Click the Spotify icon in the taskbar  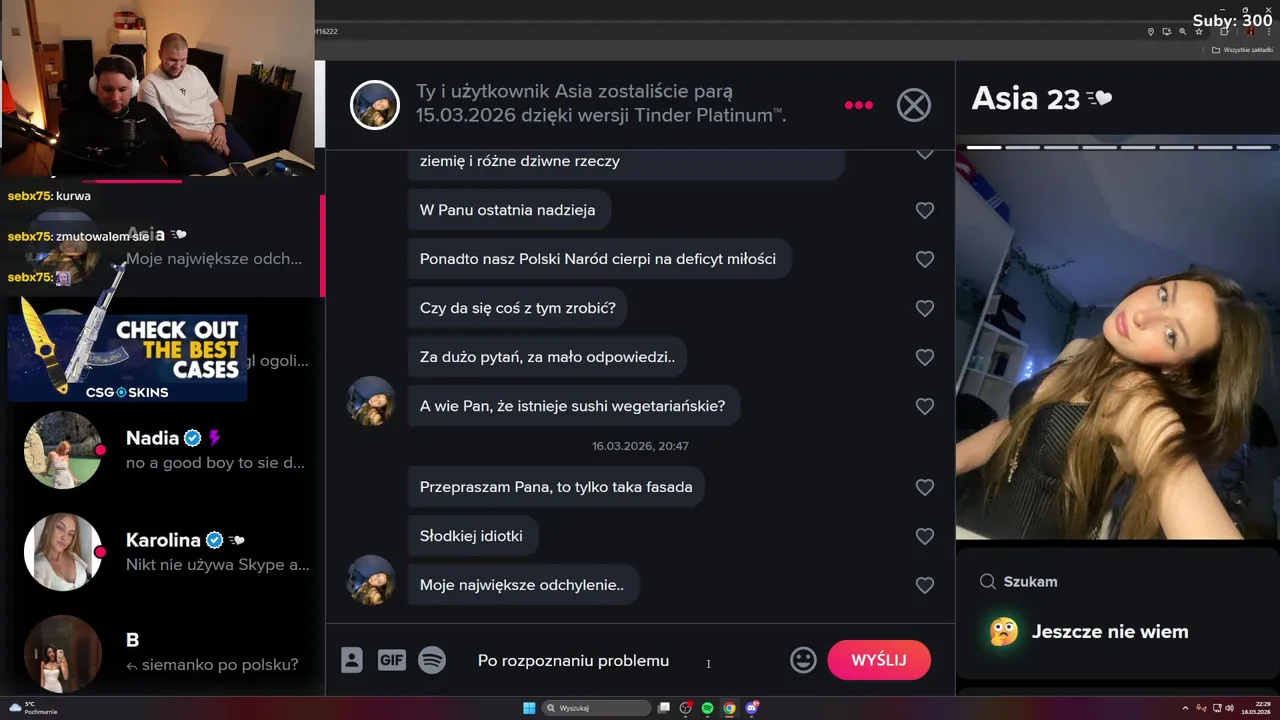point(707,708)
